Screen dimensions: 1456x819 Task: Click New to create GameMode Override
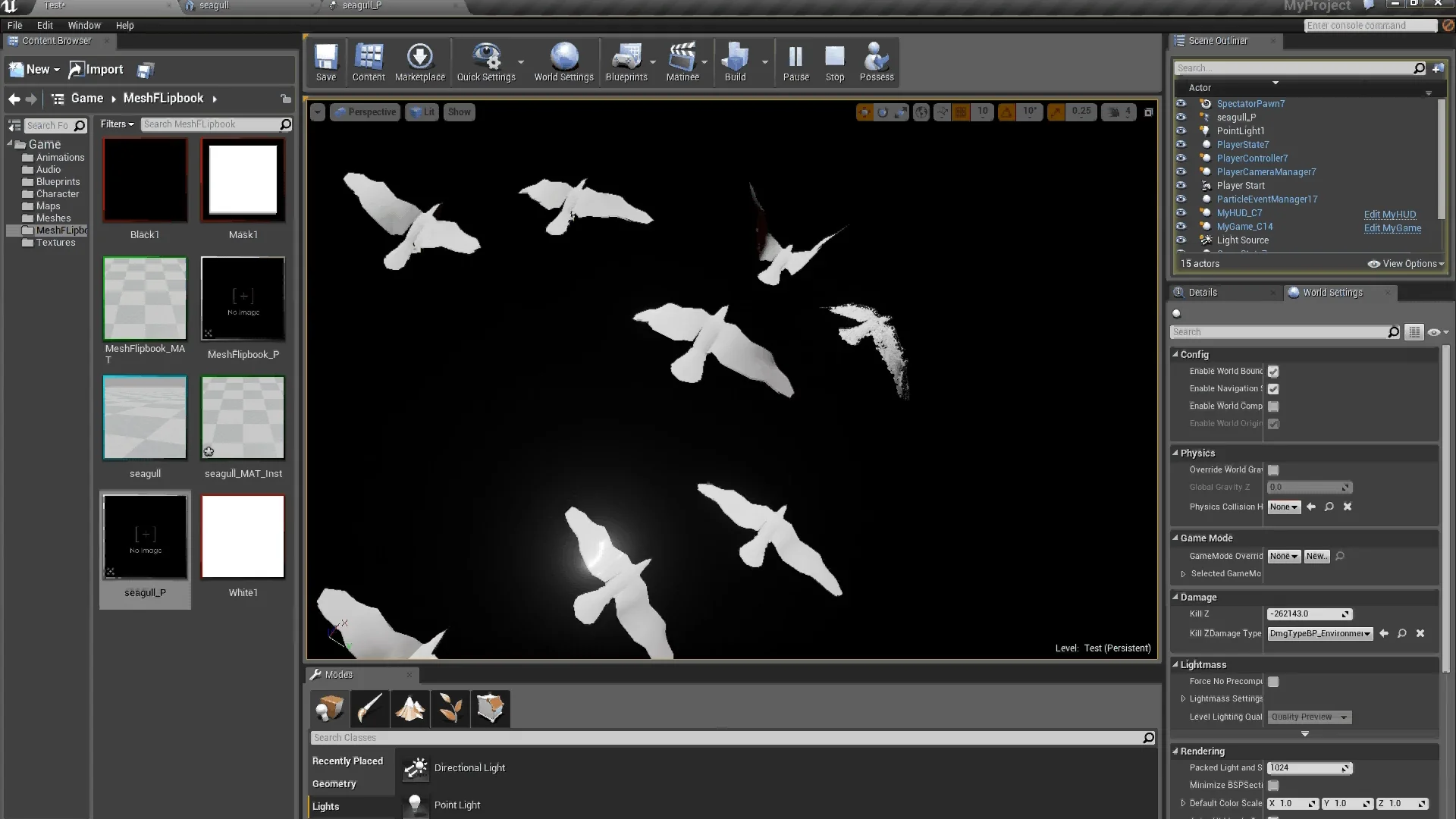point(1316,556)
